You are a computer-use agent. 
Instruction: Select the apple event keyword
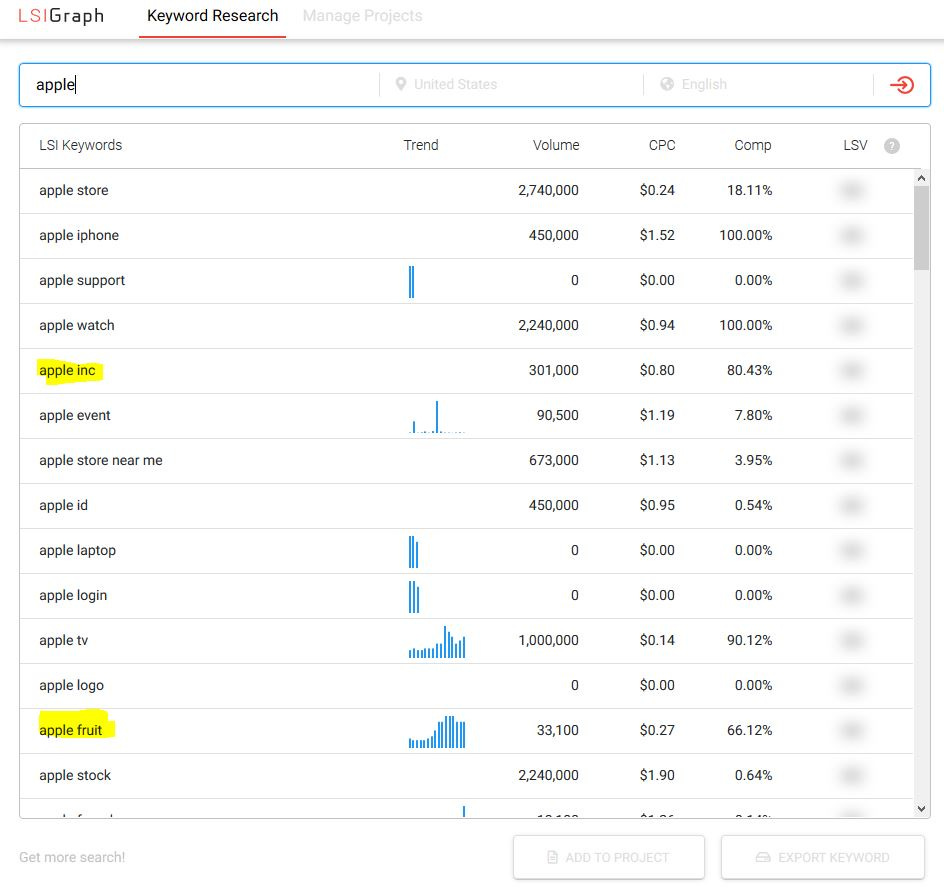click(75, 415)
